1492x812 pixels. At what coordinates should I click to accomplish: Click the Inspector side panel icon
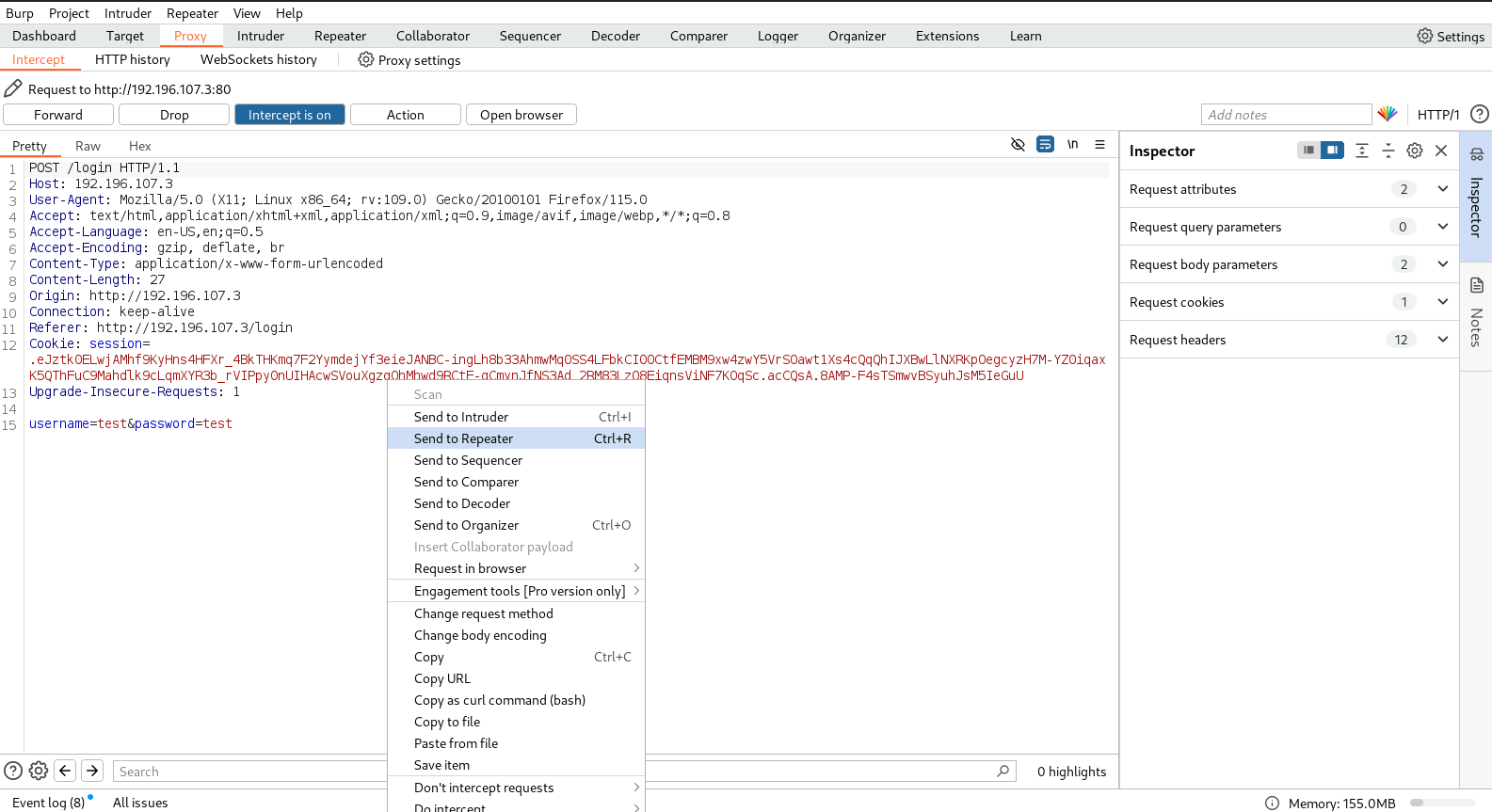(1477, 154)
